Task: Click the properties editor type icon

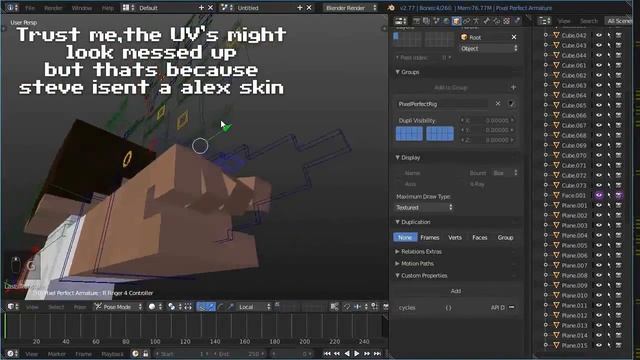Action: point(401,20)
